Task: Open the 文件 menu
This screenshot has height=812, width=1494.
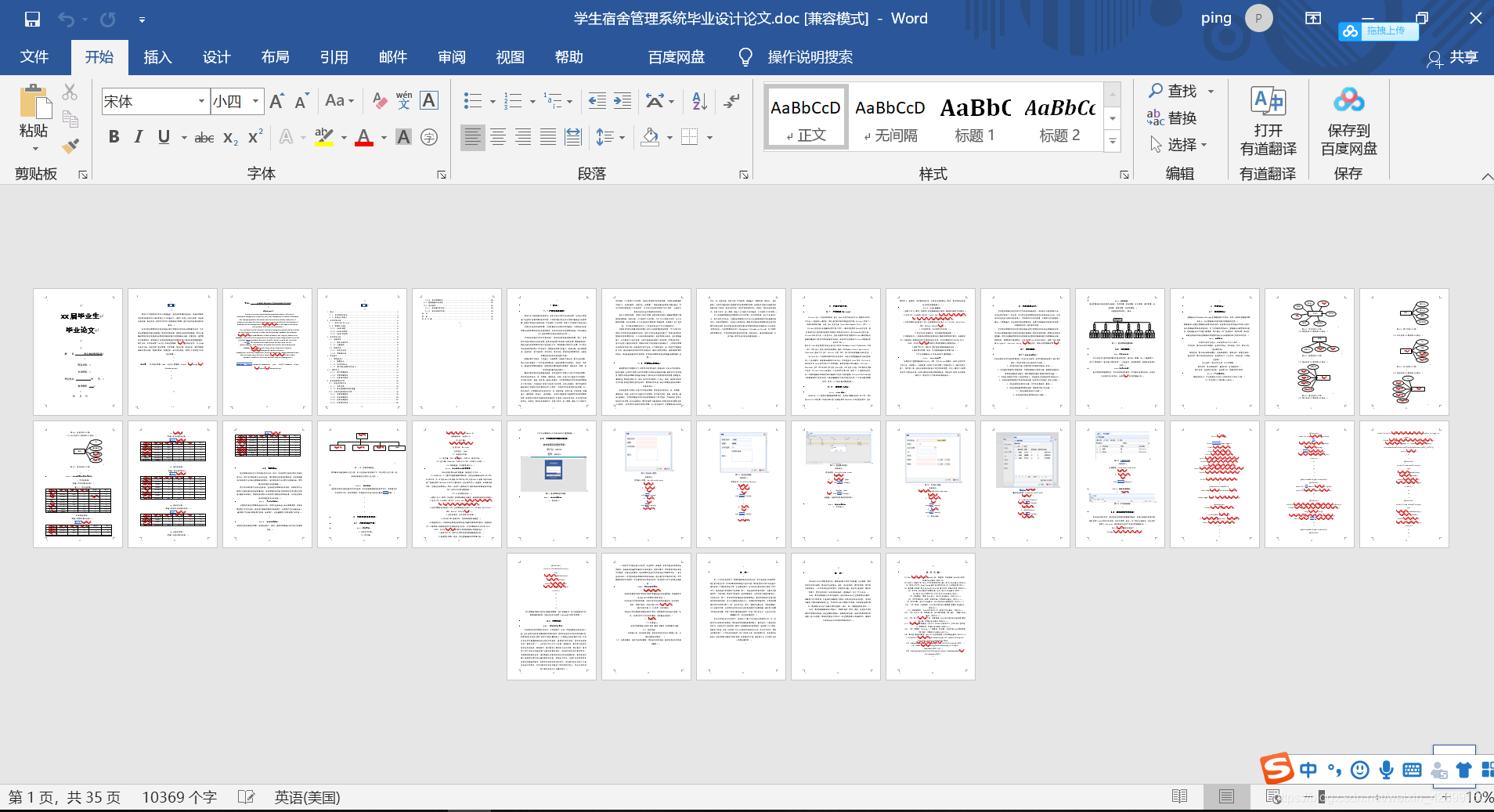Action: click(x=34, y=57)
